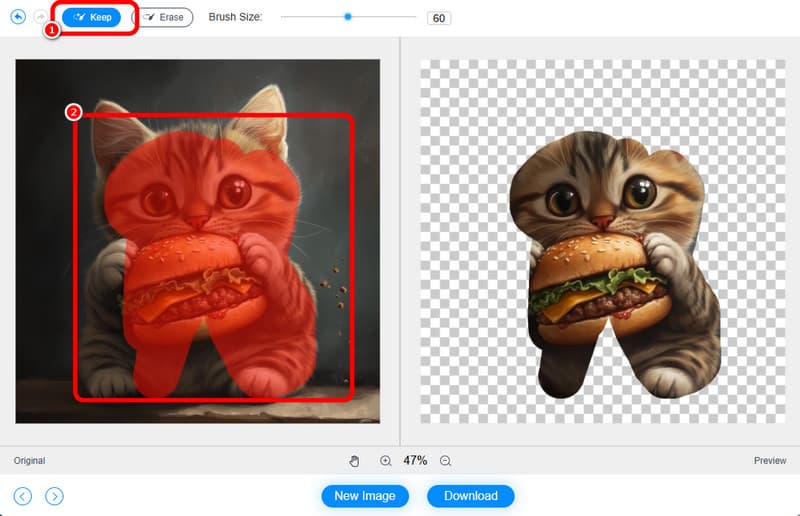Screen dimensions: 800x516
Task: Click the grayed redo arrow icon
Action: click(x=40, y=17)
